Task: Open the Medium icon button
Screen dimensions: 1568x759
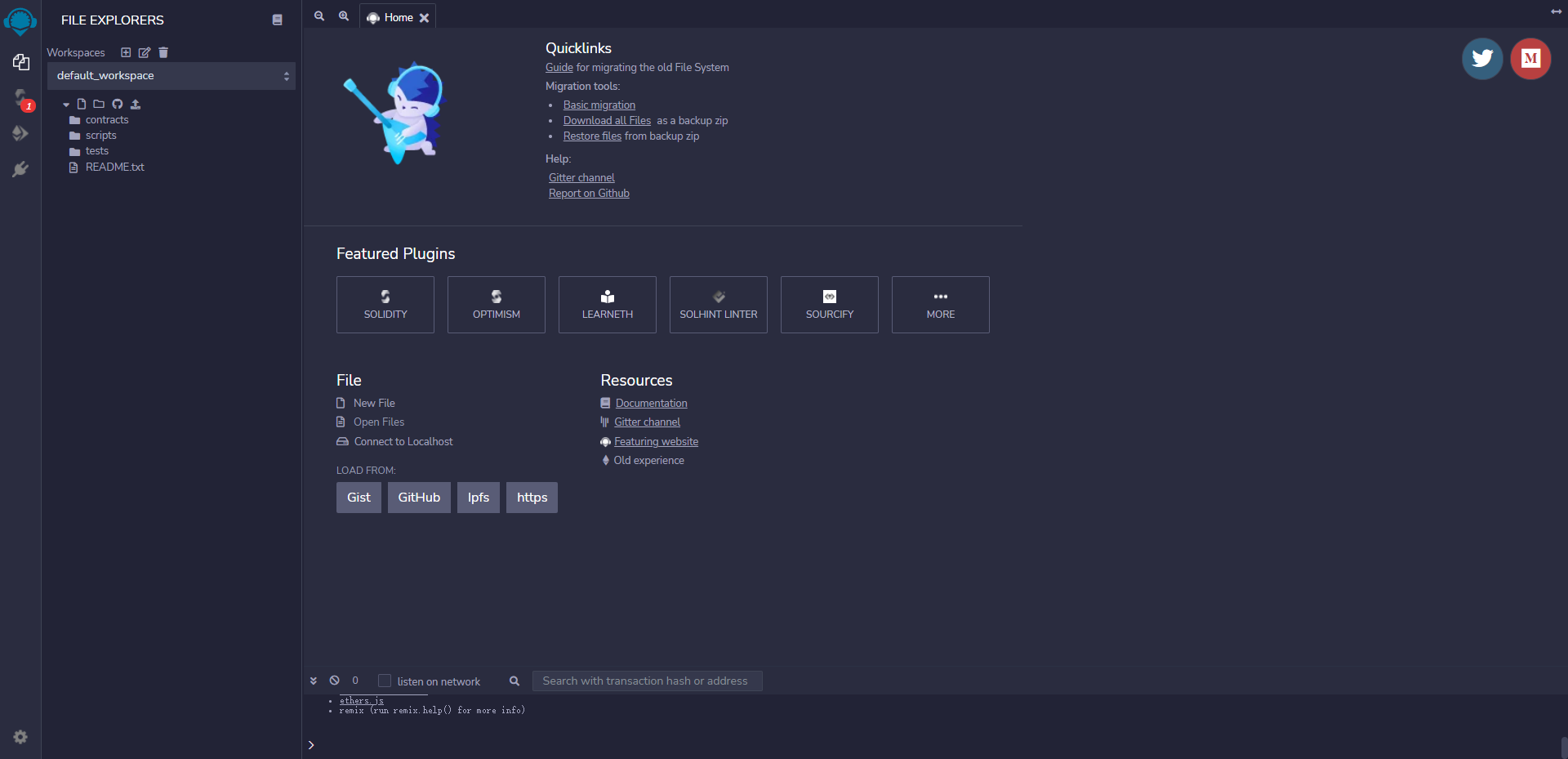Action: click(x=1530, y=59)
